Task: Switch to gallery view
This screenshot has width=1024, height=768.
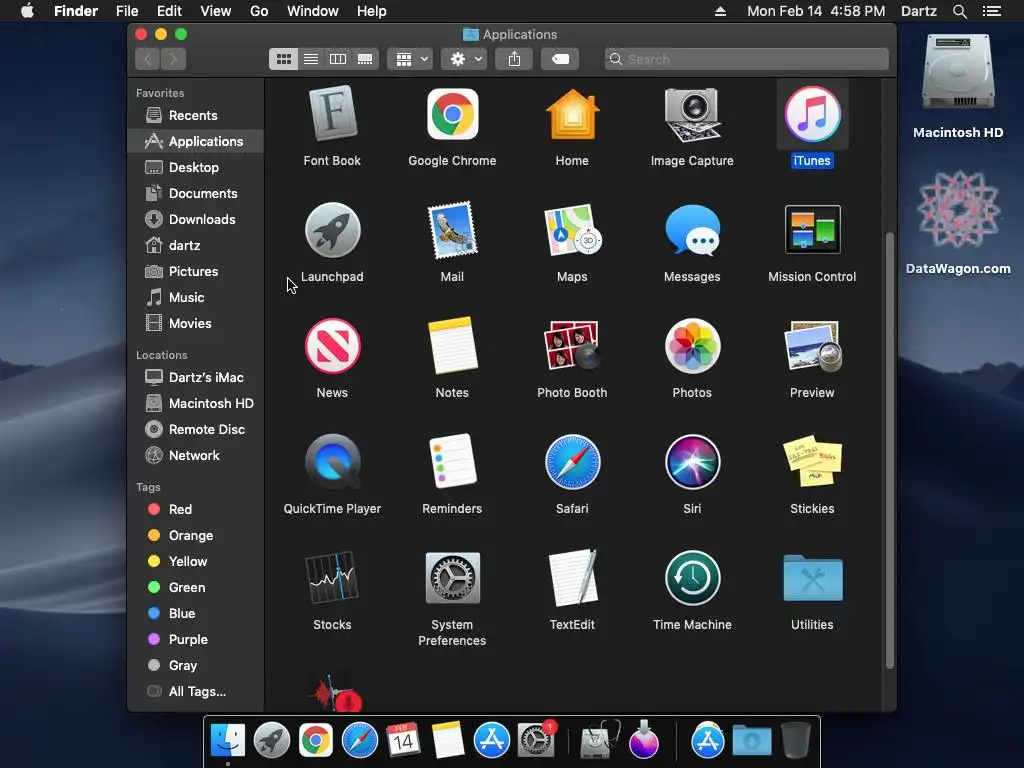Action: coord(365,59)
